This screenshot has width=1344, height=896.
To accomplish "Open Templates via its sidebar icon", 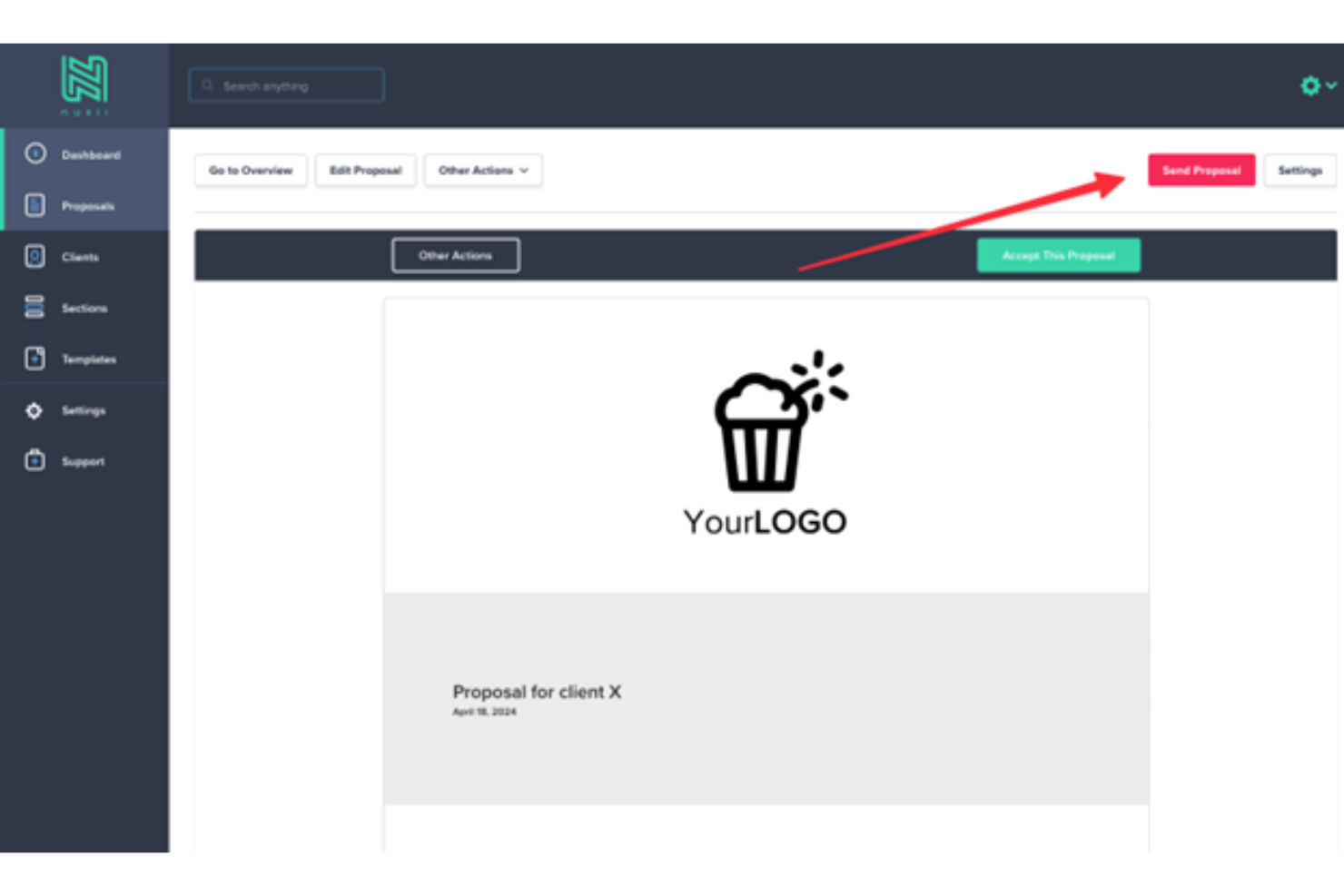I will pos(34,359).
